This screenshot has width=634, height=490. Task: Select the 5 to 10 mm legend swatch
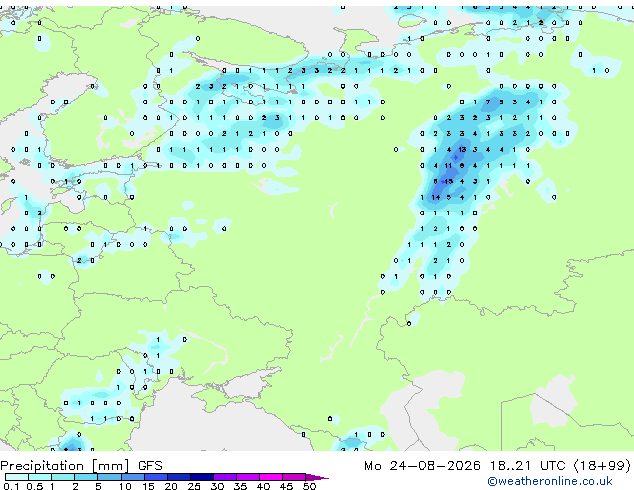[x=109, y=477]
